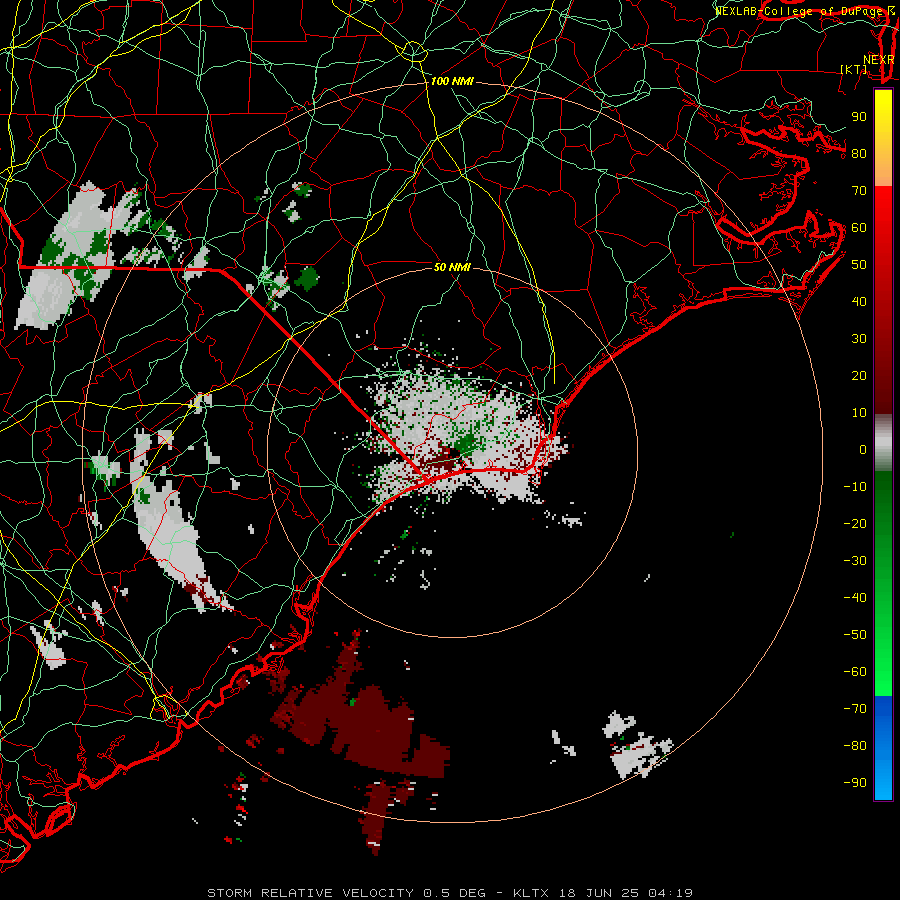Click the 80 value on velocity scale

pyautogui.click(x=859, y=154)
